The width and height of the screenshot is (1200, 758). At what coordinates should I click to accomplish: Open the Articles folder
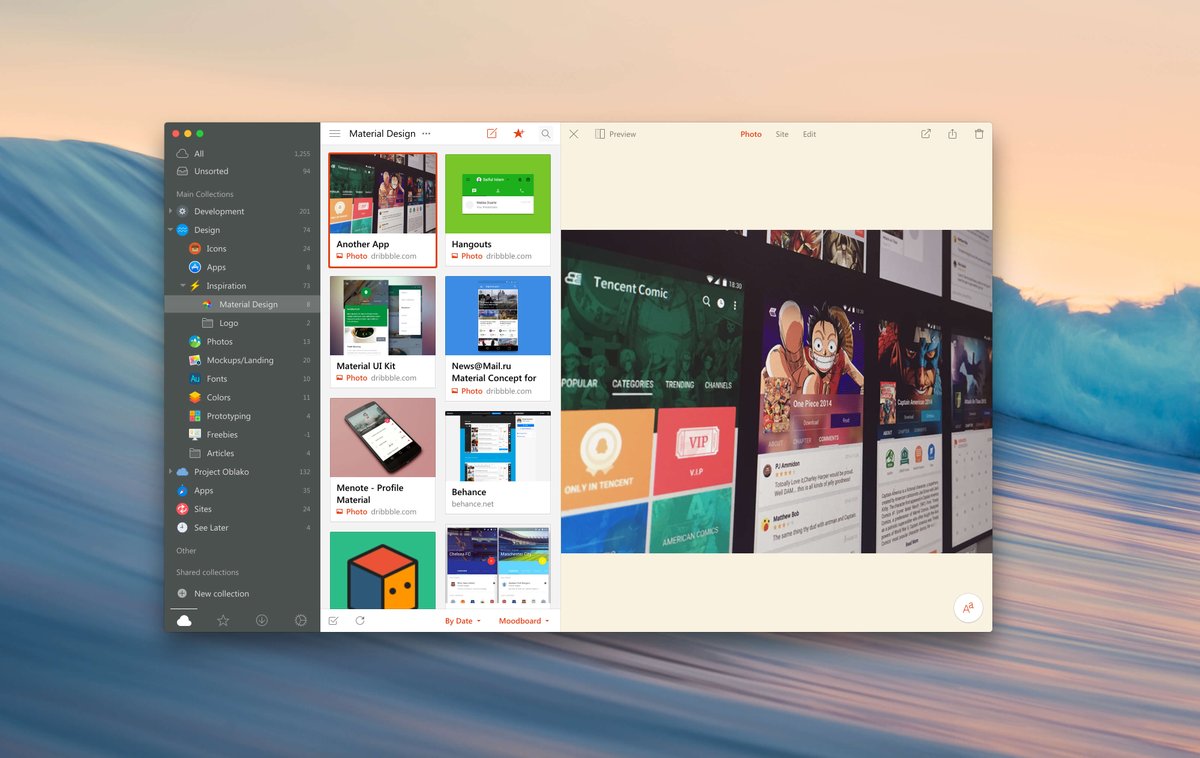click(242, 453)
